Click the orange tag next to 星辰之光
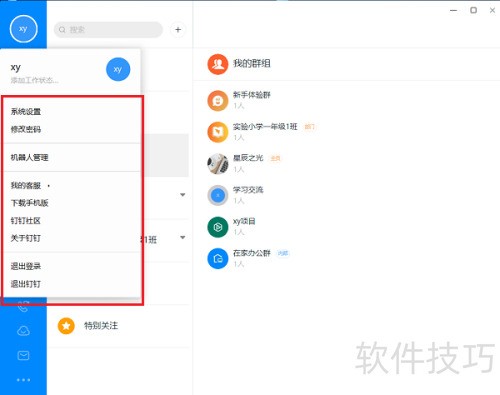The image size is (500, 395). tap(275, 158)
